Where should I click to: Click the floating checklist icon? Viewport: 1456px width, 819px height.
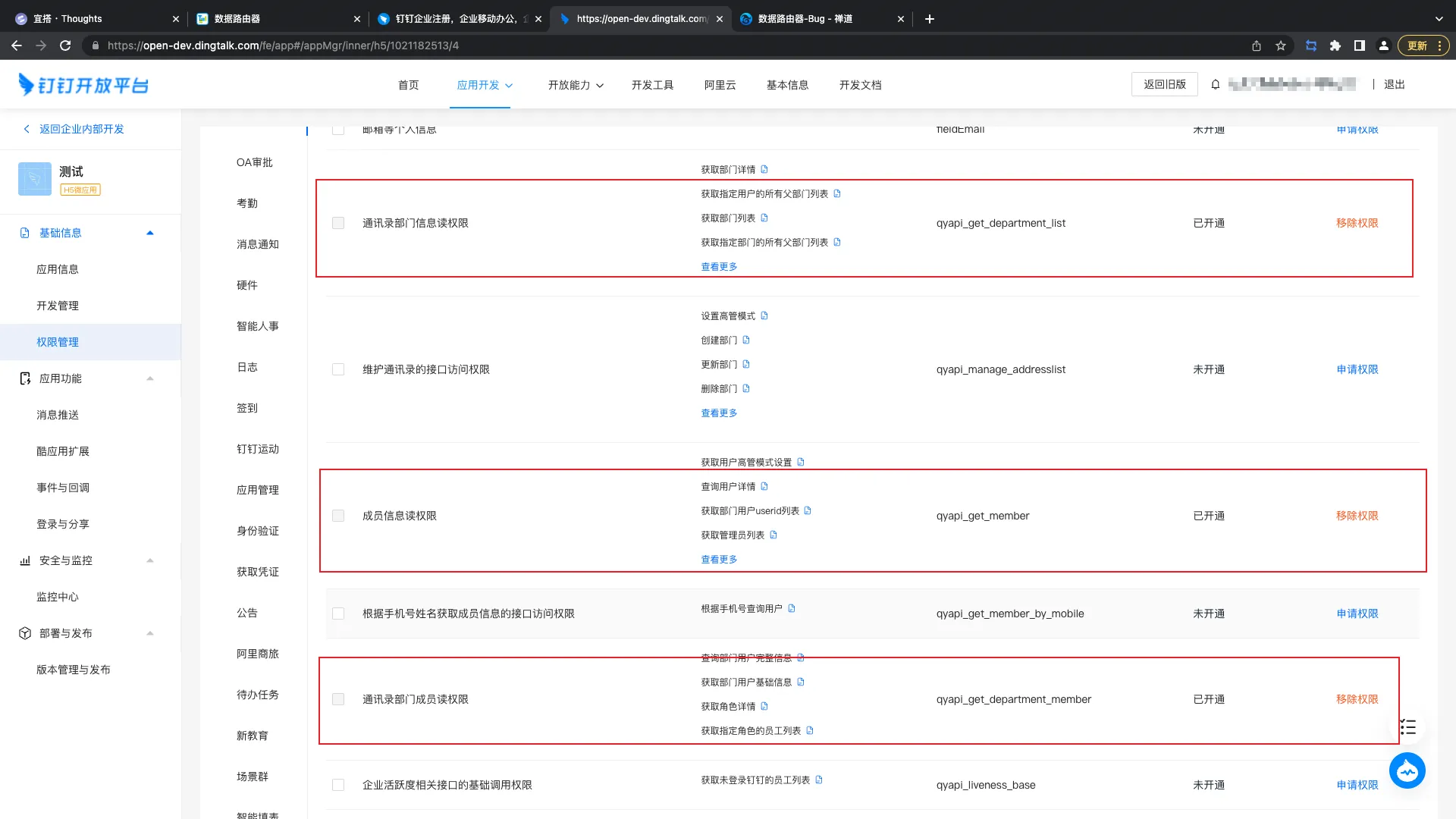(1408, 727)
